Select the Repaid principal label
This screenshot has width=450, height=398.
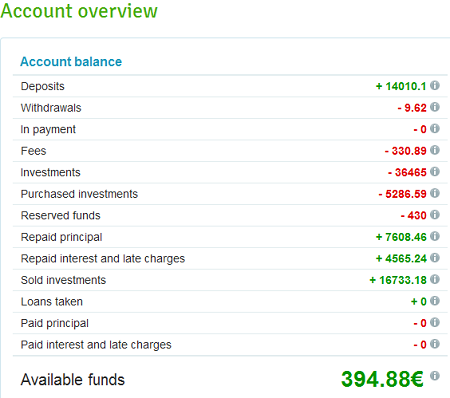click(61, 237)
